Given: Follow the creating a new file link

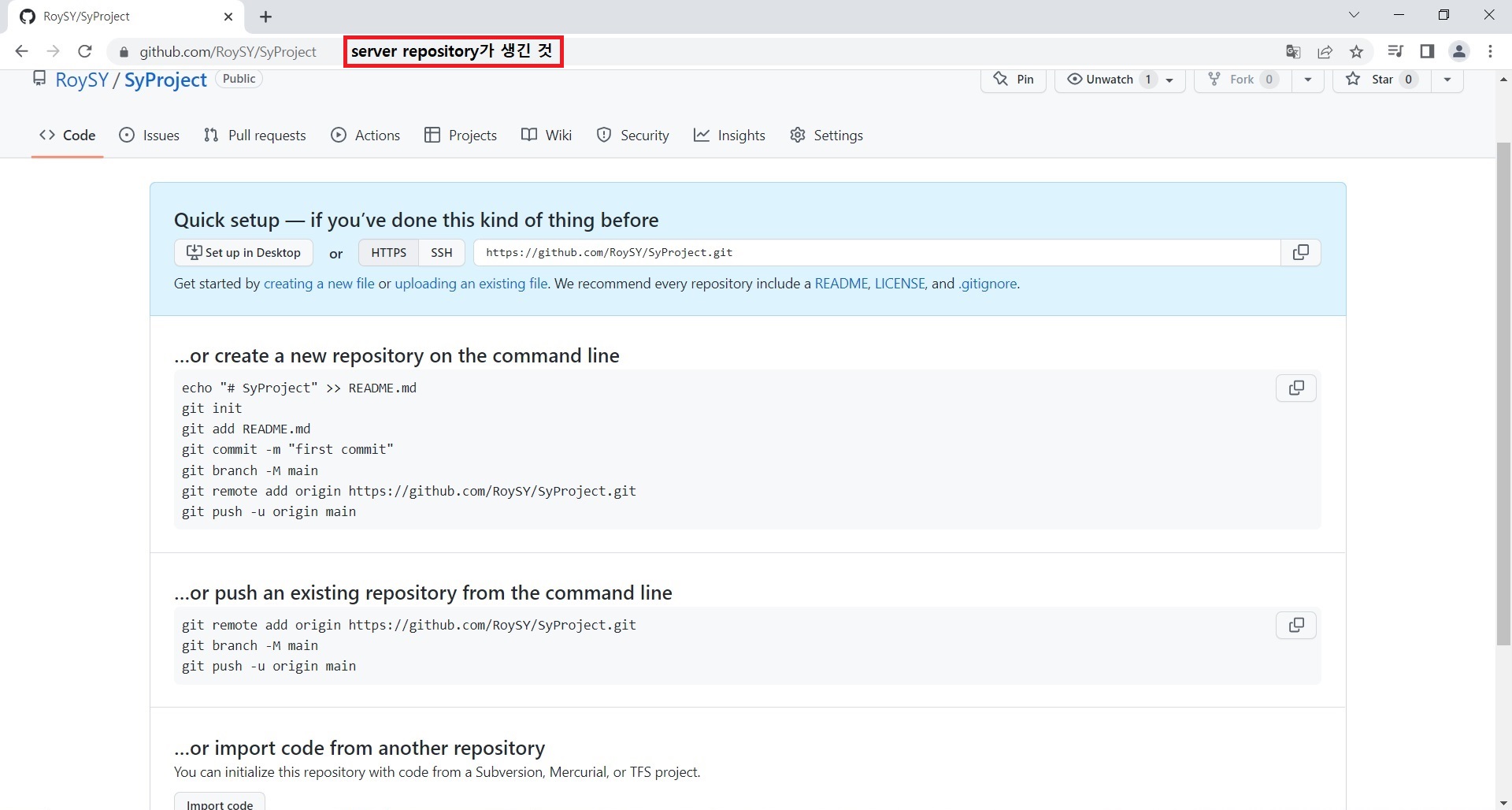Looking at the screenshot, I should 319,284.
